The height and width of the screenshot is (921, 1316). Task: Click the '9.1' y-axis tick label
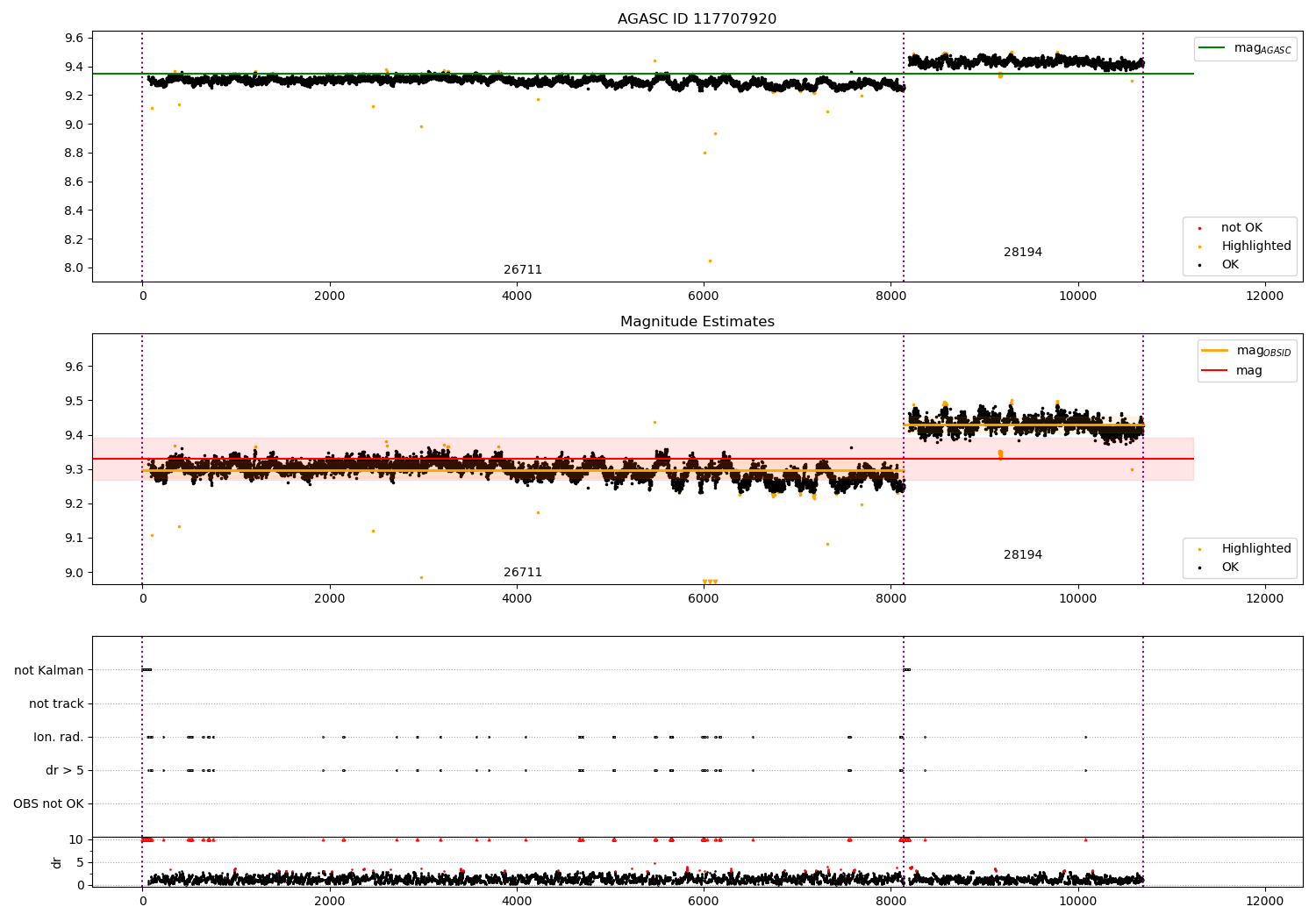click(74, 539)
